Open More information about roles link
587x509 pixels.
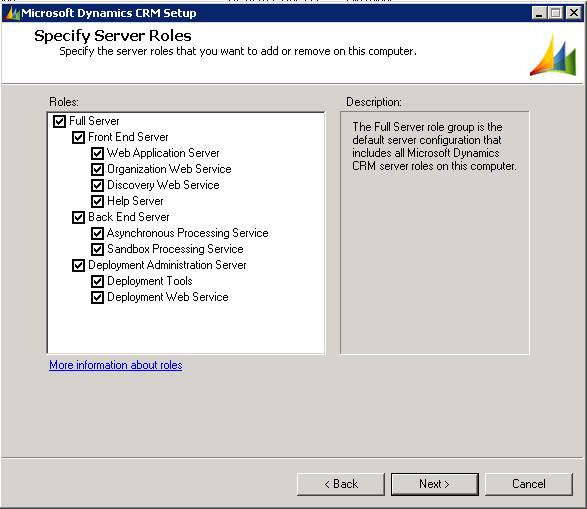tap(116, 365)
